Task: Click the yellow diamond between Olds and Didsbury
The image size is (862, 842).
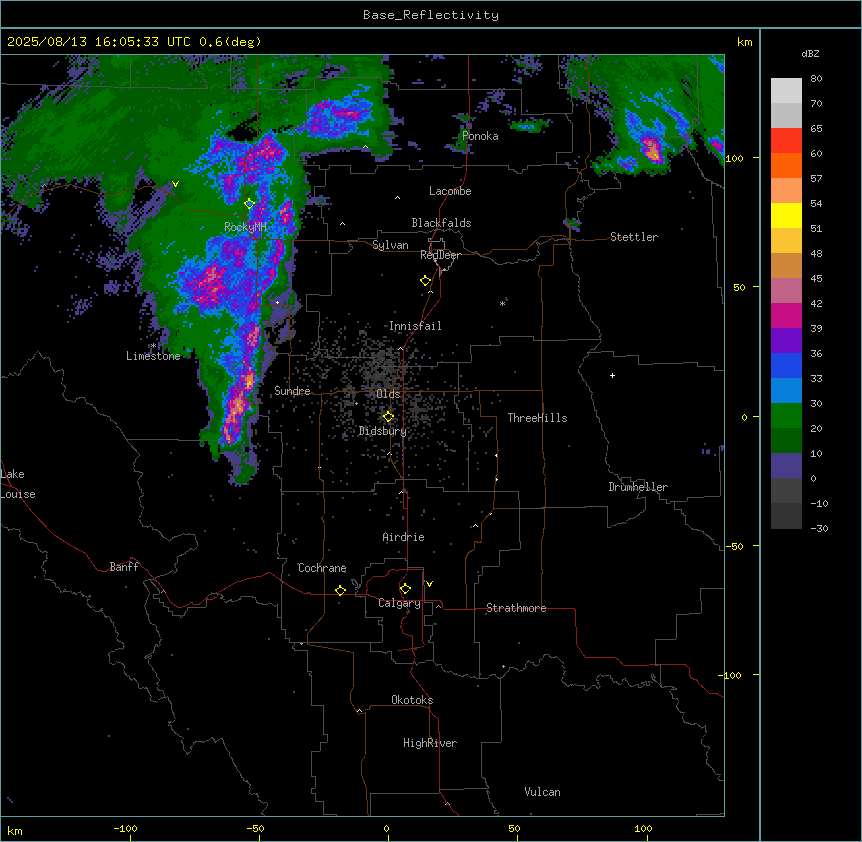Action: 388,417
